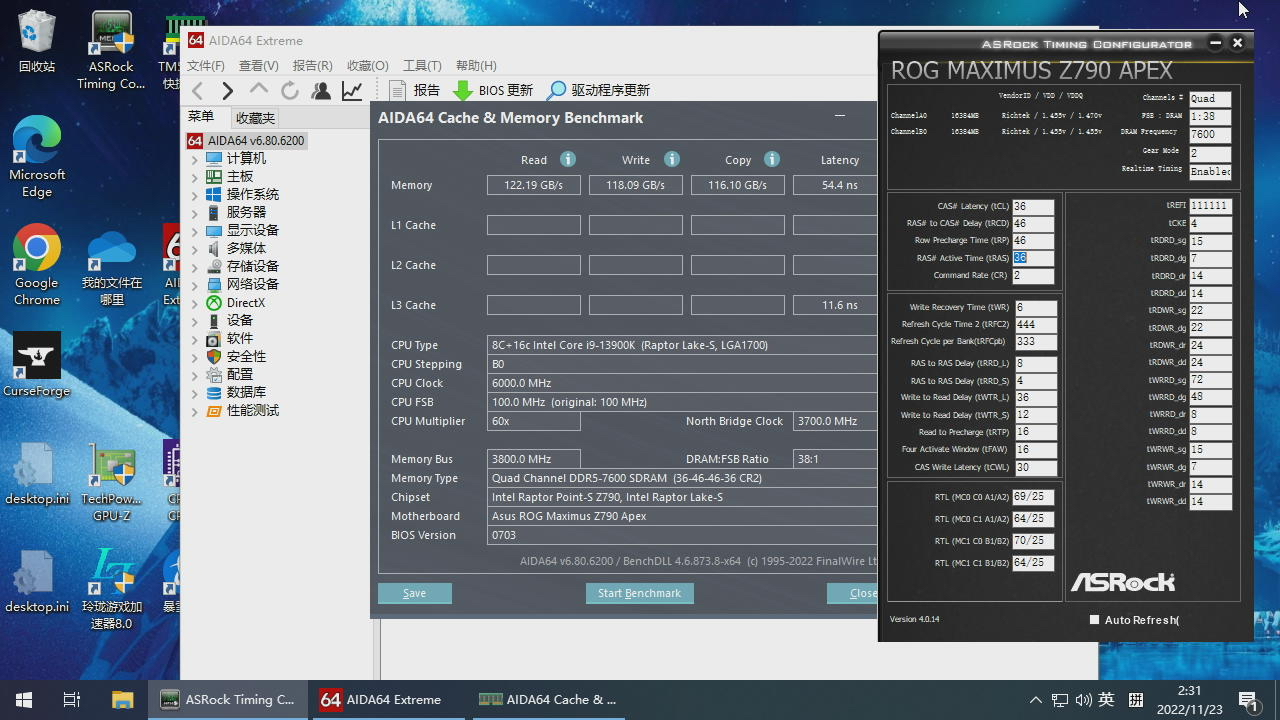The height and width of the screenshot is (720, 1280).
Task: Click the user manager toolbar icon
Action: [321, 91]
